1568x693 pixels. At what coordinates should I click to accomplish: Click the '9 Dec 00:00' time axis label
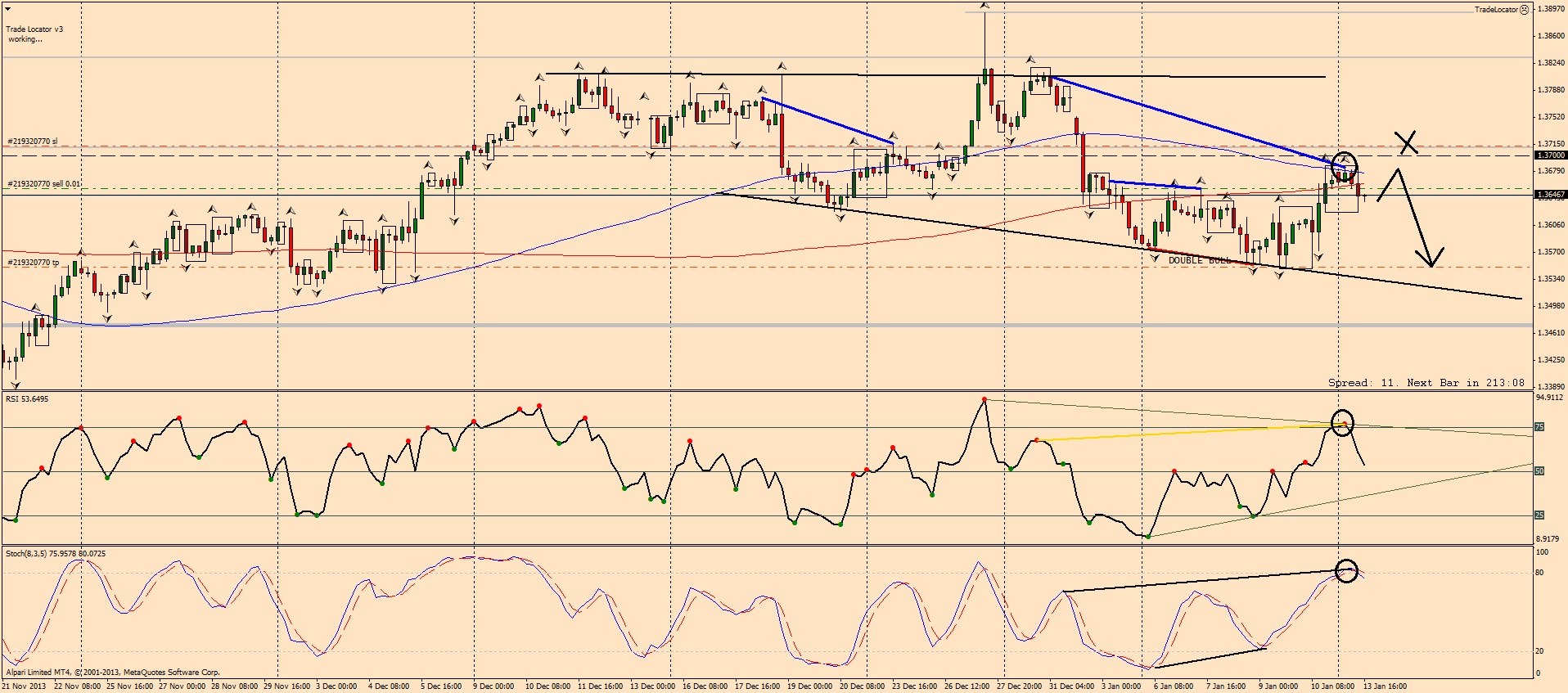coord(494,686)
